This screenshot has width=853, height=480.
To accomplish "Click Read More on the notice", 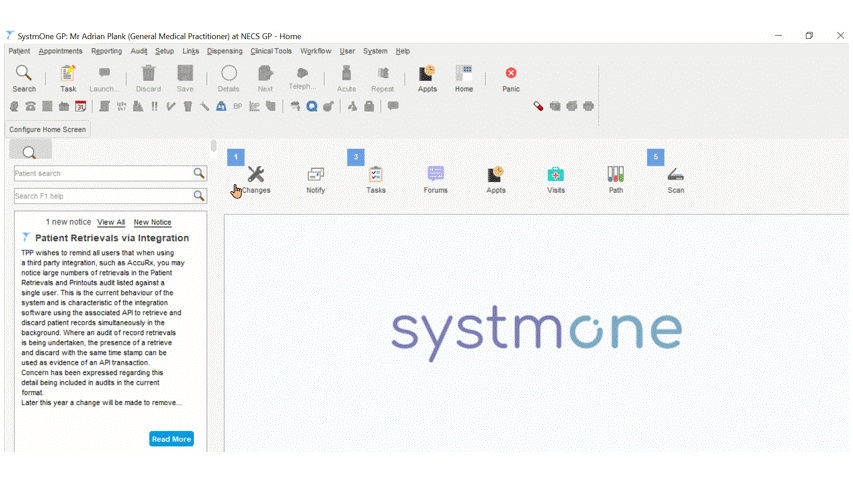I will (171, 439).
